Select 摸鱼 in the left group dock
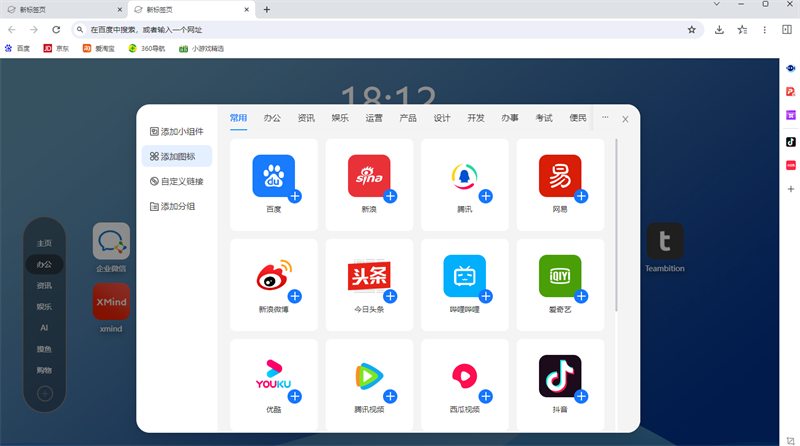Image resolution: width=800 pixels, height=446 pixels. click(x=44, y=349)
